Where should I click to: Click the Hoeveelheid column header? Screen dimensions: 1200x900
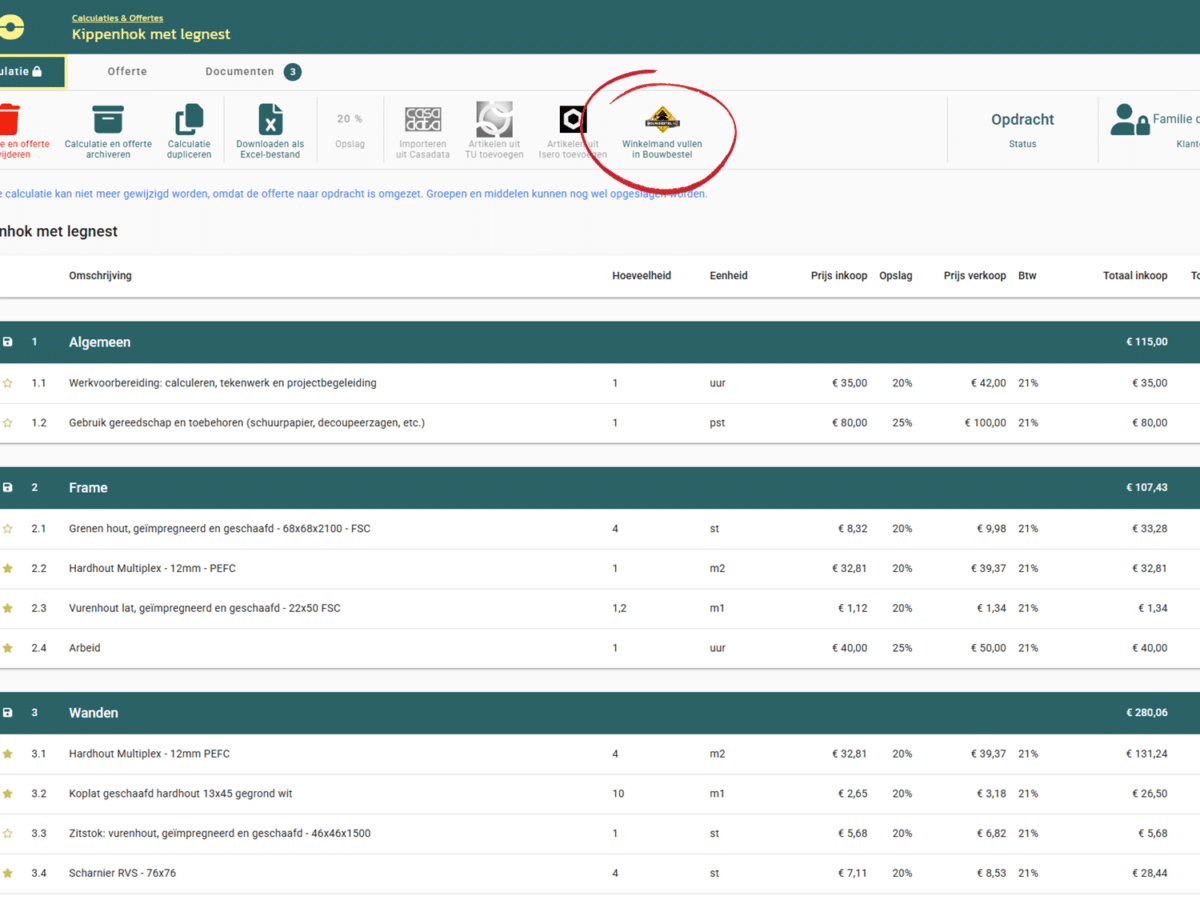(642, 276)
